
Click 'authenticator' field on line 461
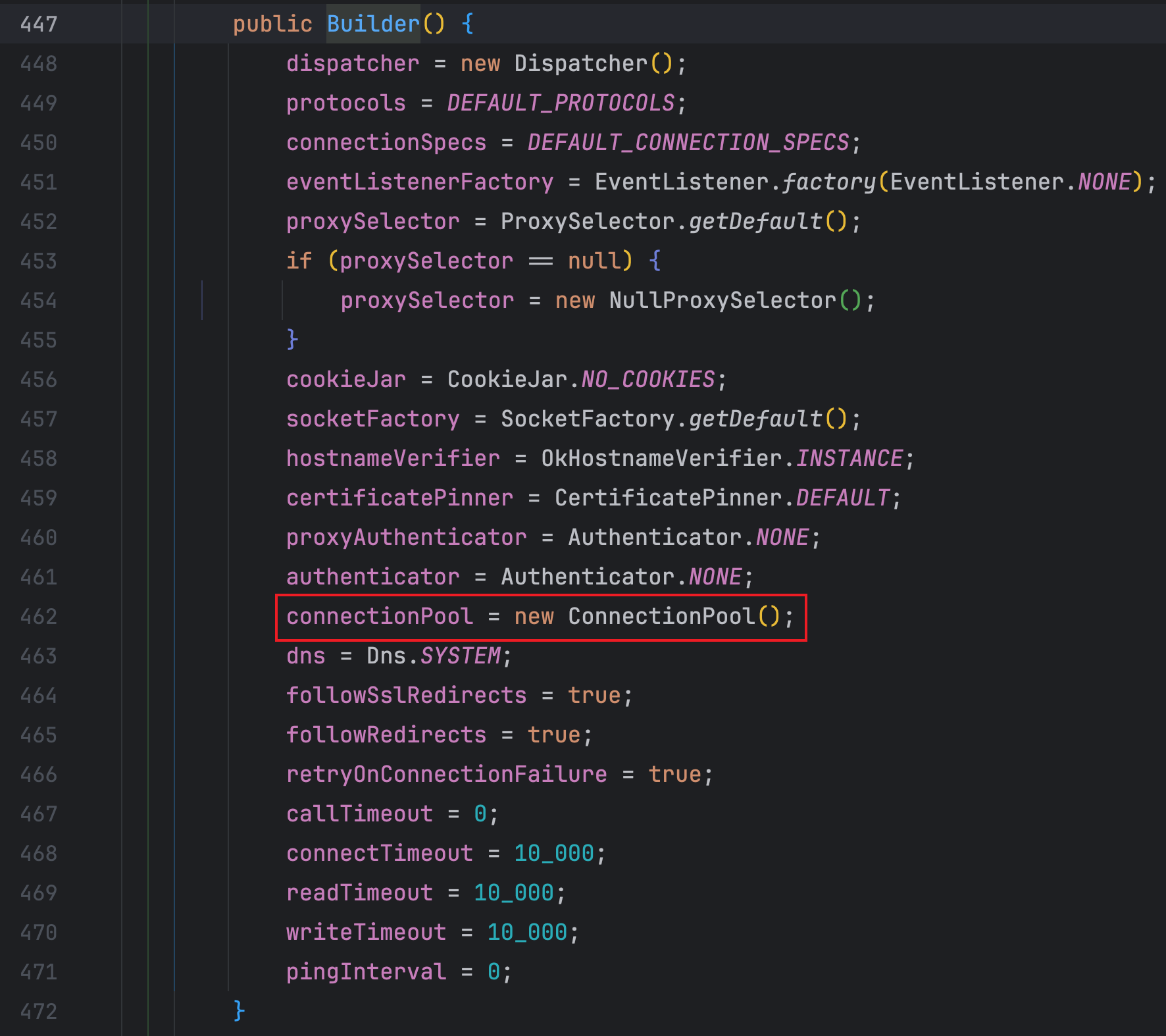point(373,577)
